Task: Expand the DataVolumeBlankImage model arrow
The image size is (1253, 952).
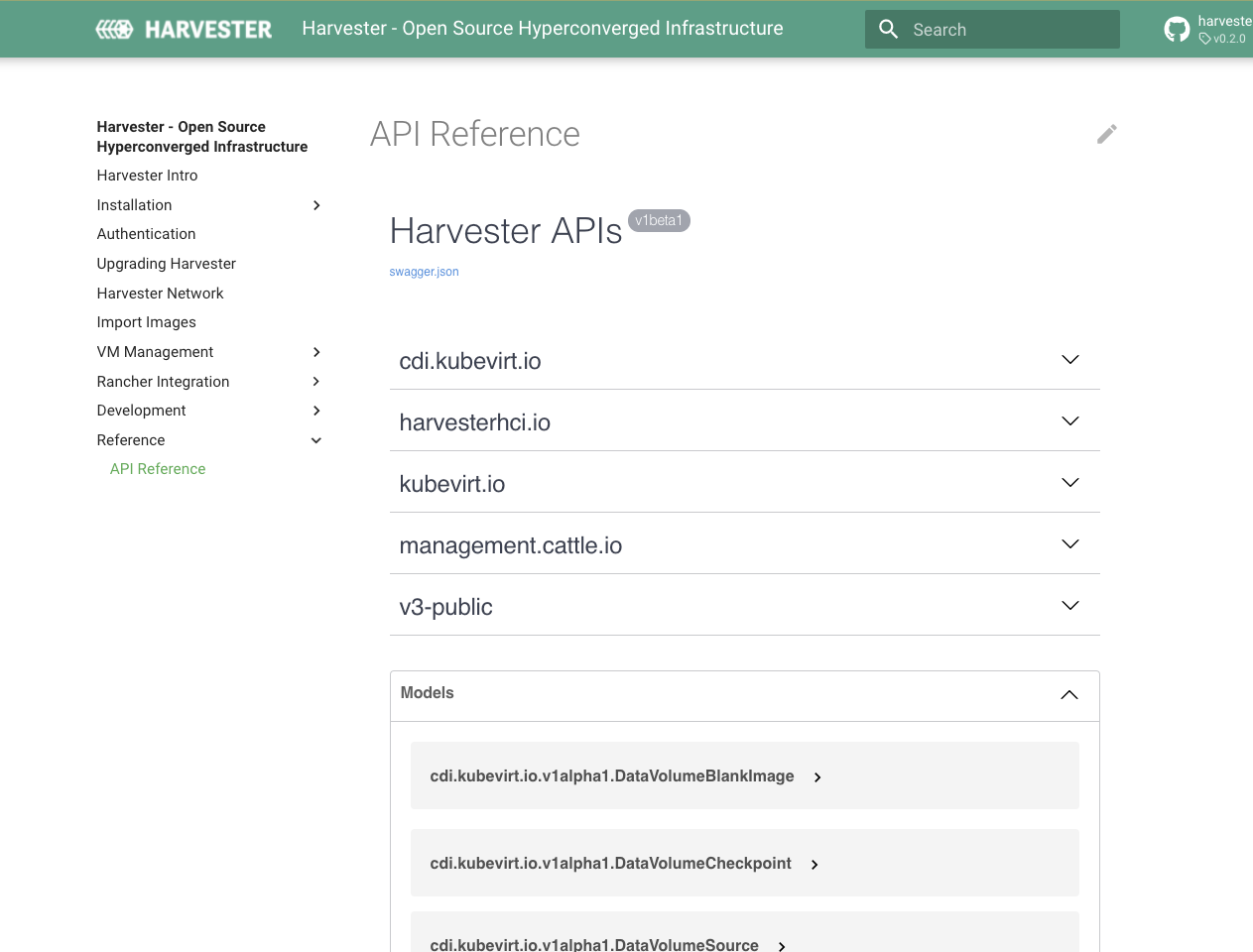Action: click(817, 777)
